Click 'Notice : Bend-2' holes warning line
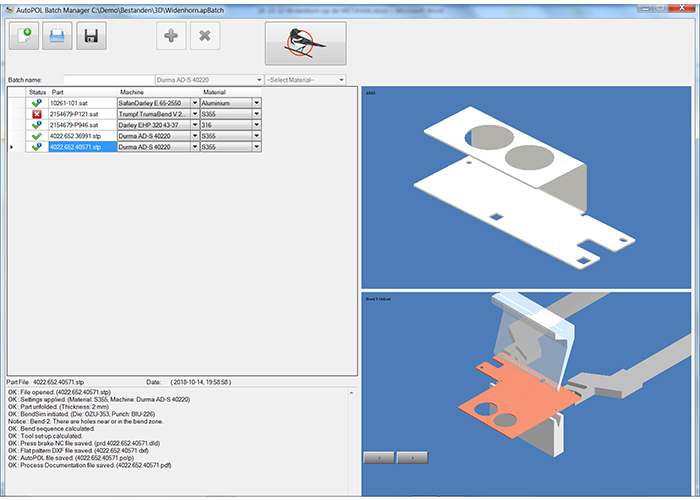 [86, 421]
